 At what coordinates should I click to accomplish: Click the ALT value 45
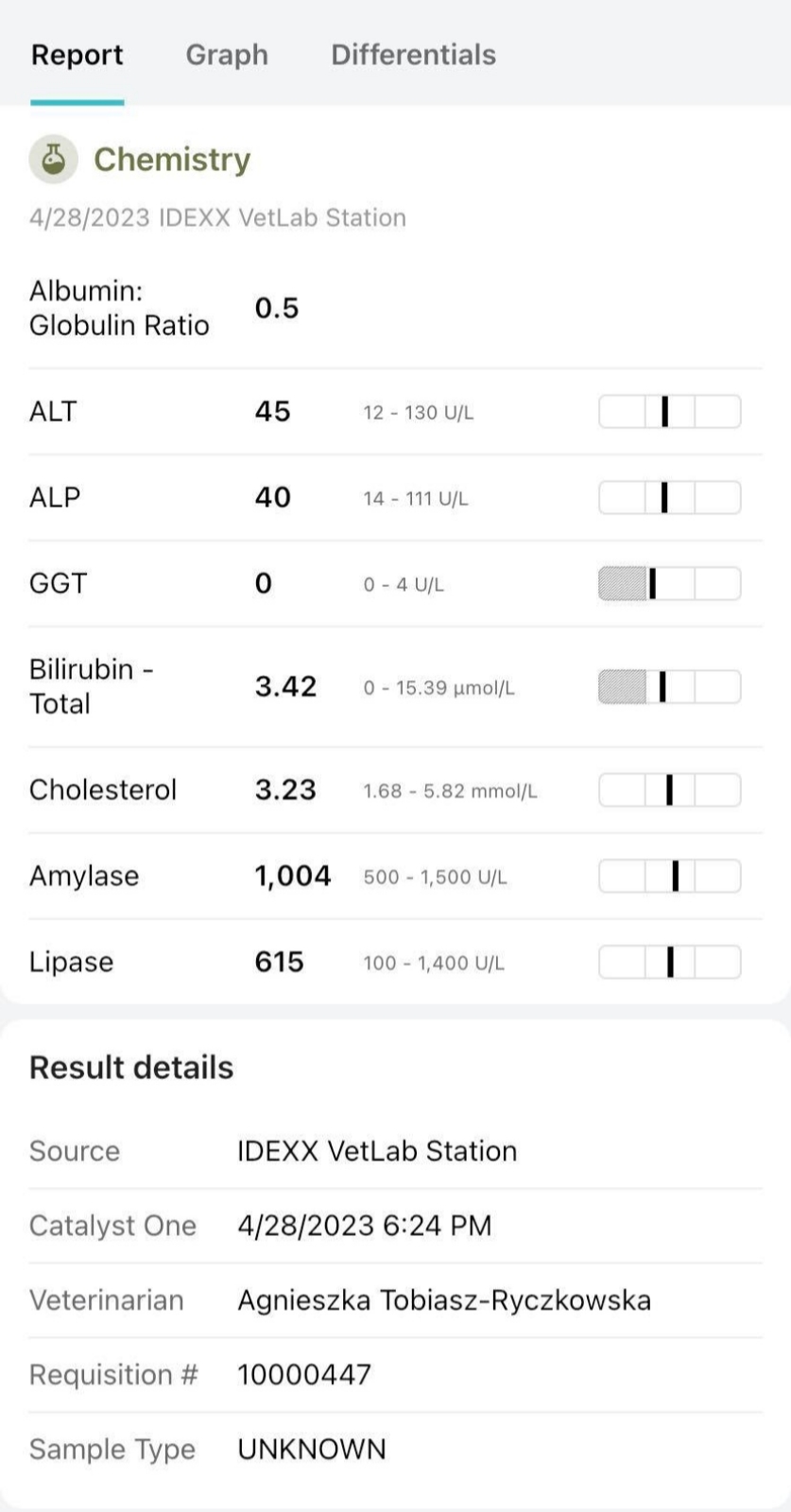coord(272,412)
